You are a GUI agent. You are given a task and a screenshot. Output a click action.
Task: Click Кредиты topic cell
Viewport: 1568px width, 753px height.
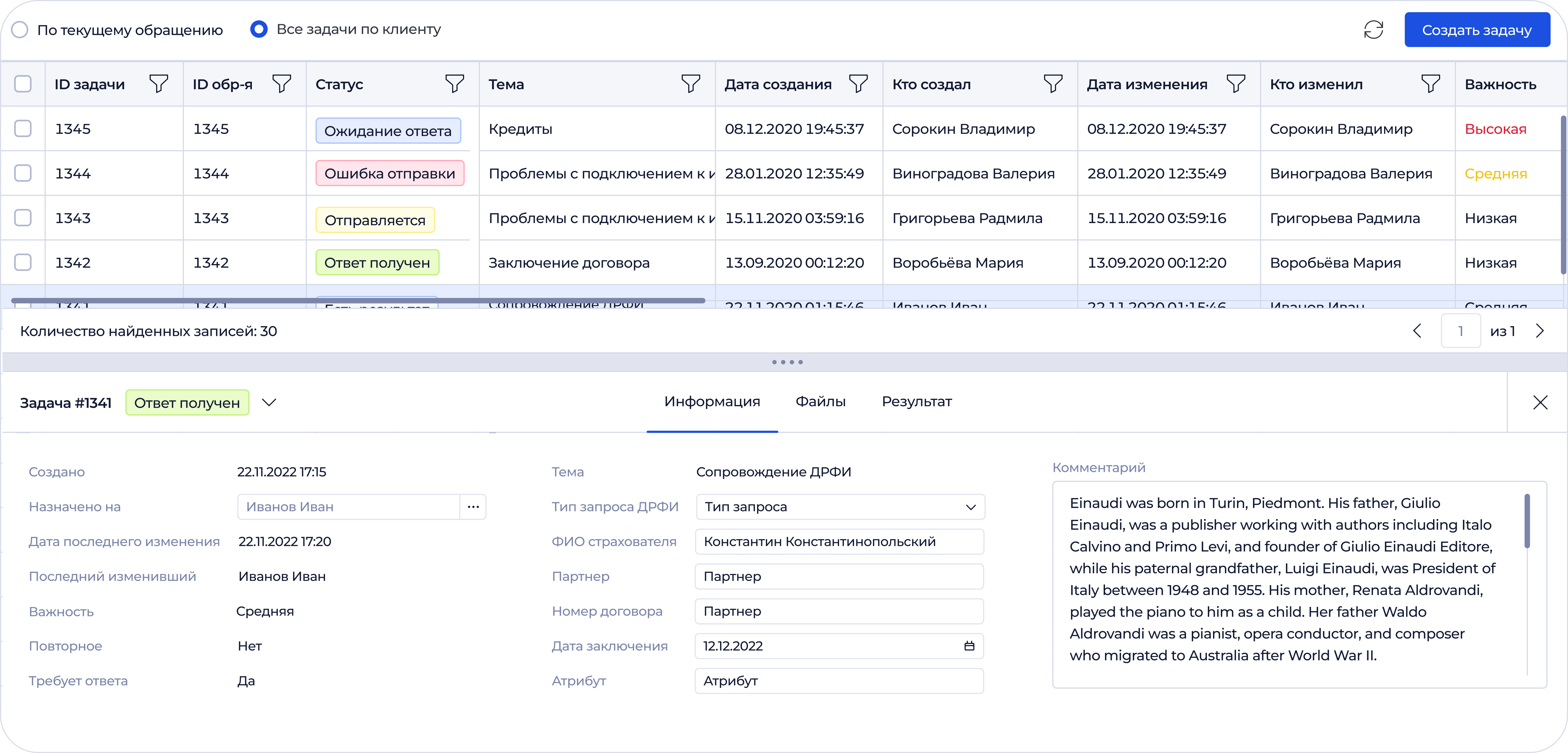pos(520,129)
